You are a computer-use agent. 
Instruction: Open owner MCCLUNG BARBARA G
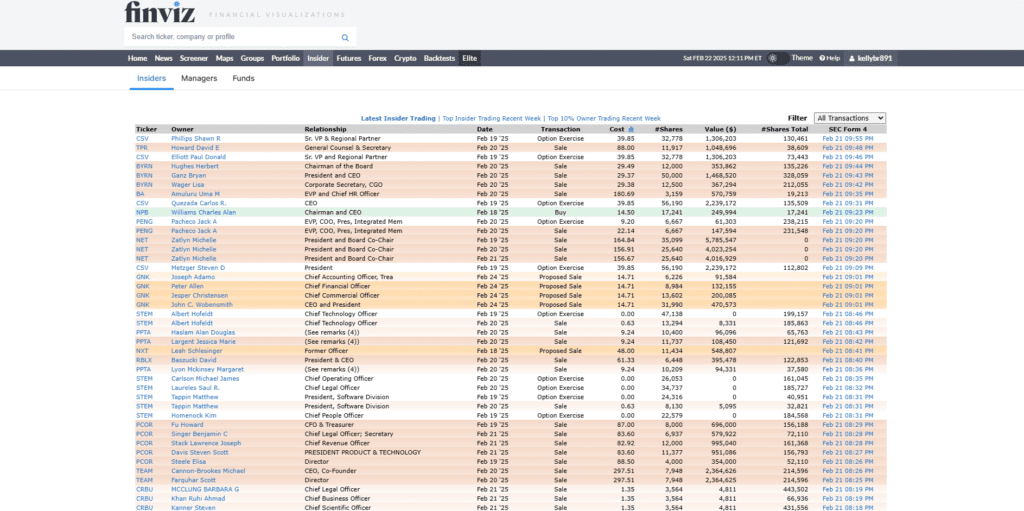(205, 489)
